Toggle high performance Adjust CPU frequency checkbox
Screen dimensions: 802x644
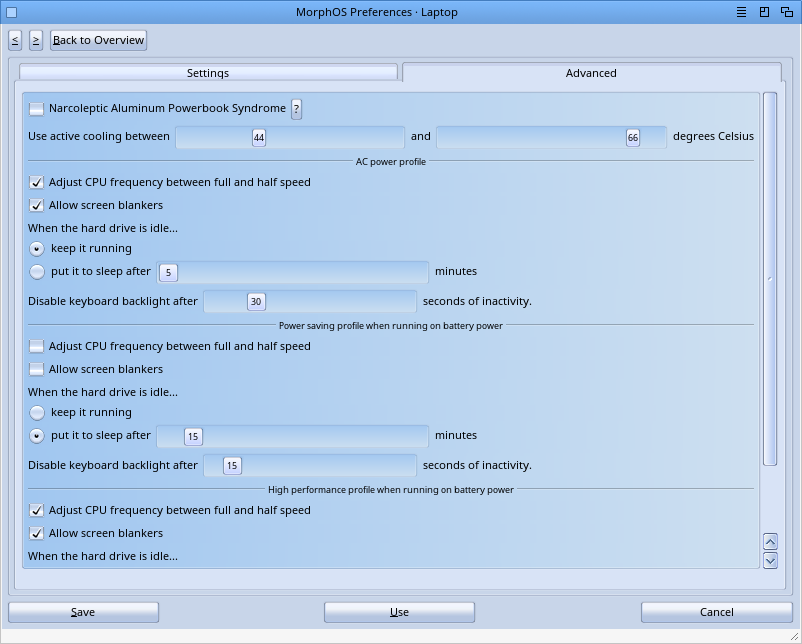[x=36, y=510]
